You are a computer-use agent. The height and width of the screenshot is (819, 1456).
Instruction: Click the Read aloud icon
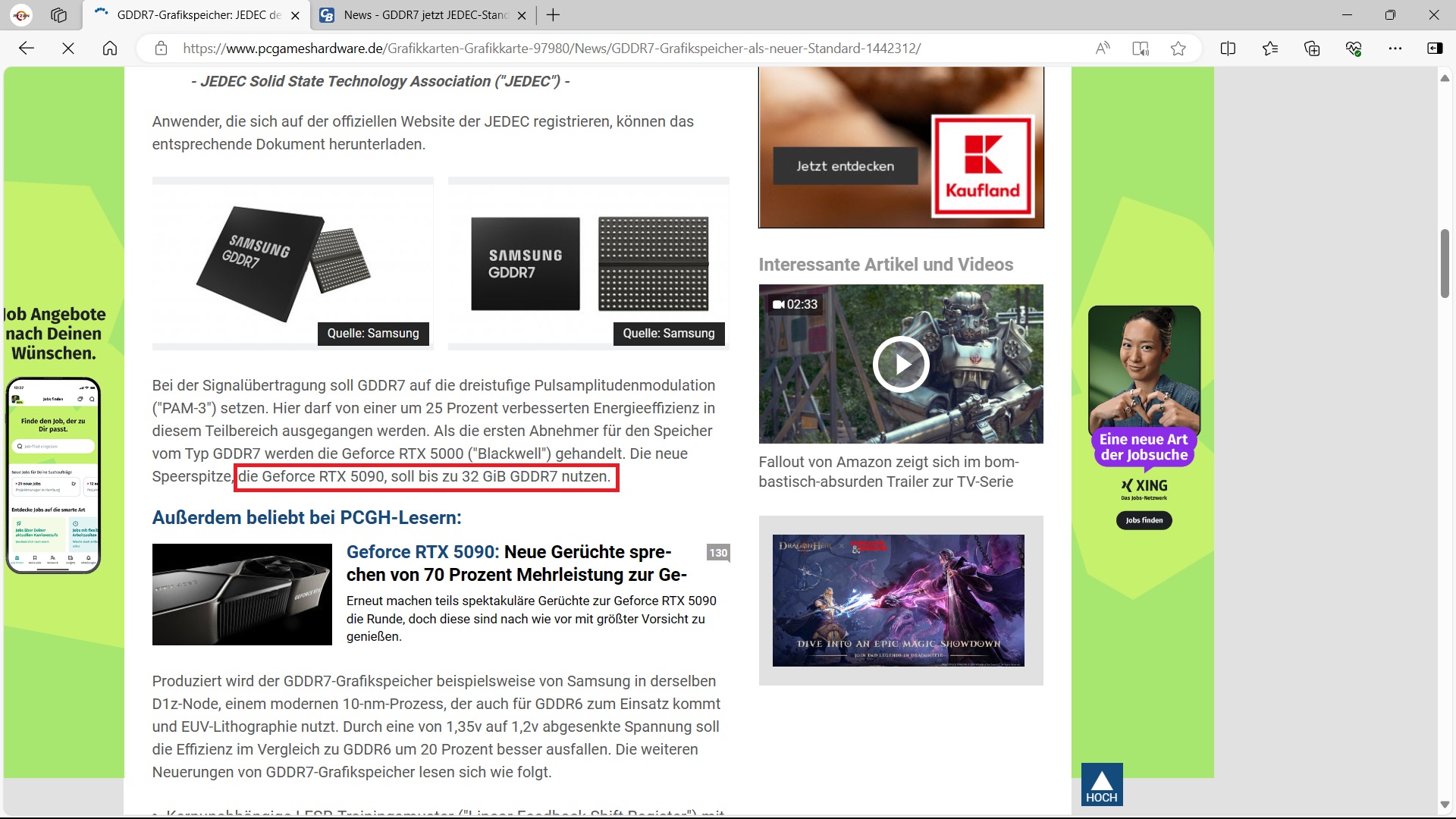[1103, 49]
